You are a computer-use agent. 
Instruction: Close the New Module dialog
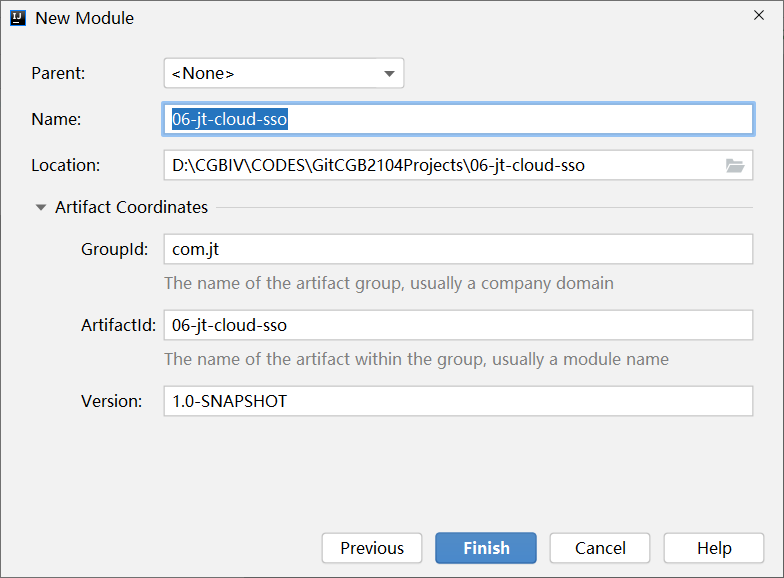point(758,16)
